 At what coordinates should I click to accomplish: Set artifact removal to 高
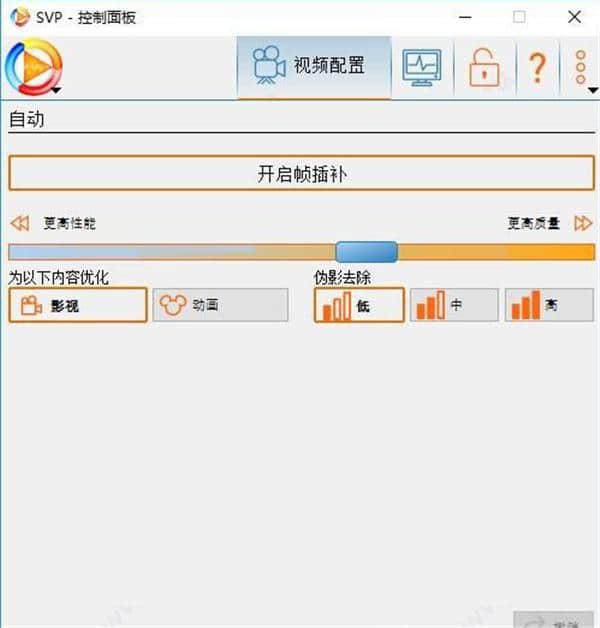[549, 305]
